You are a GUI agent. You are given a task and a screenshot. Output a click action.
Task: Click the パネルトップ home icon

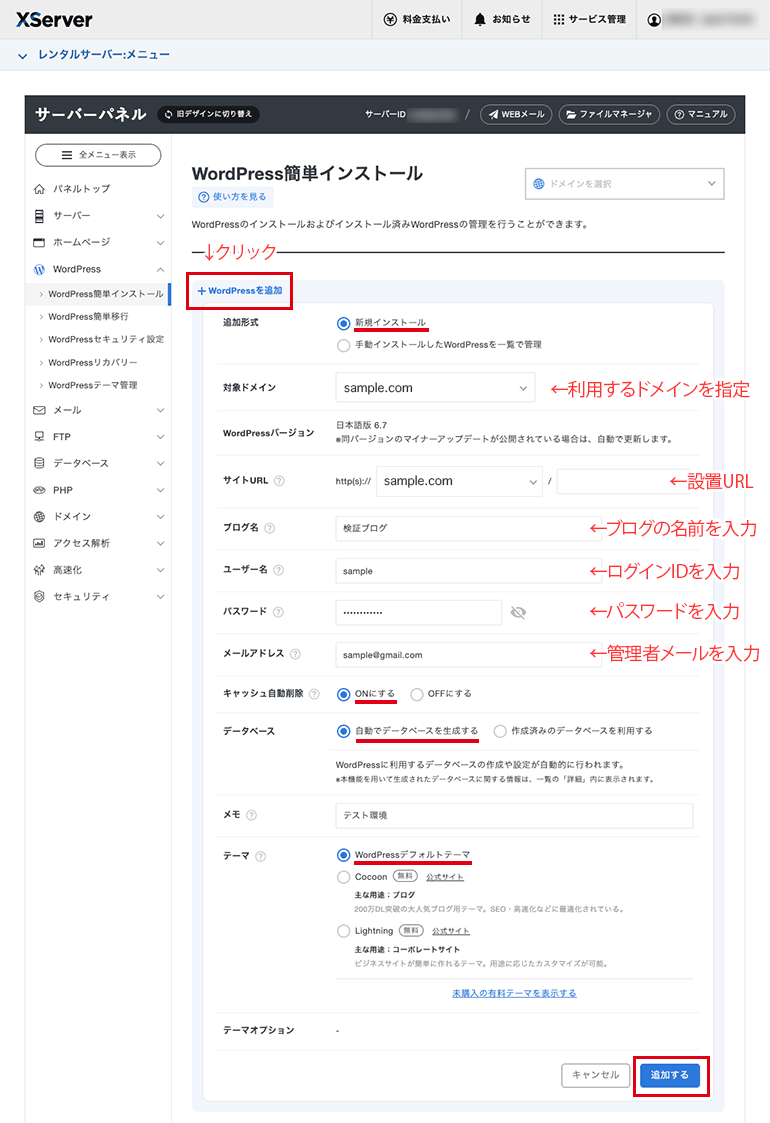pyautogui.click(x=39, y=189)
